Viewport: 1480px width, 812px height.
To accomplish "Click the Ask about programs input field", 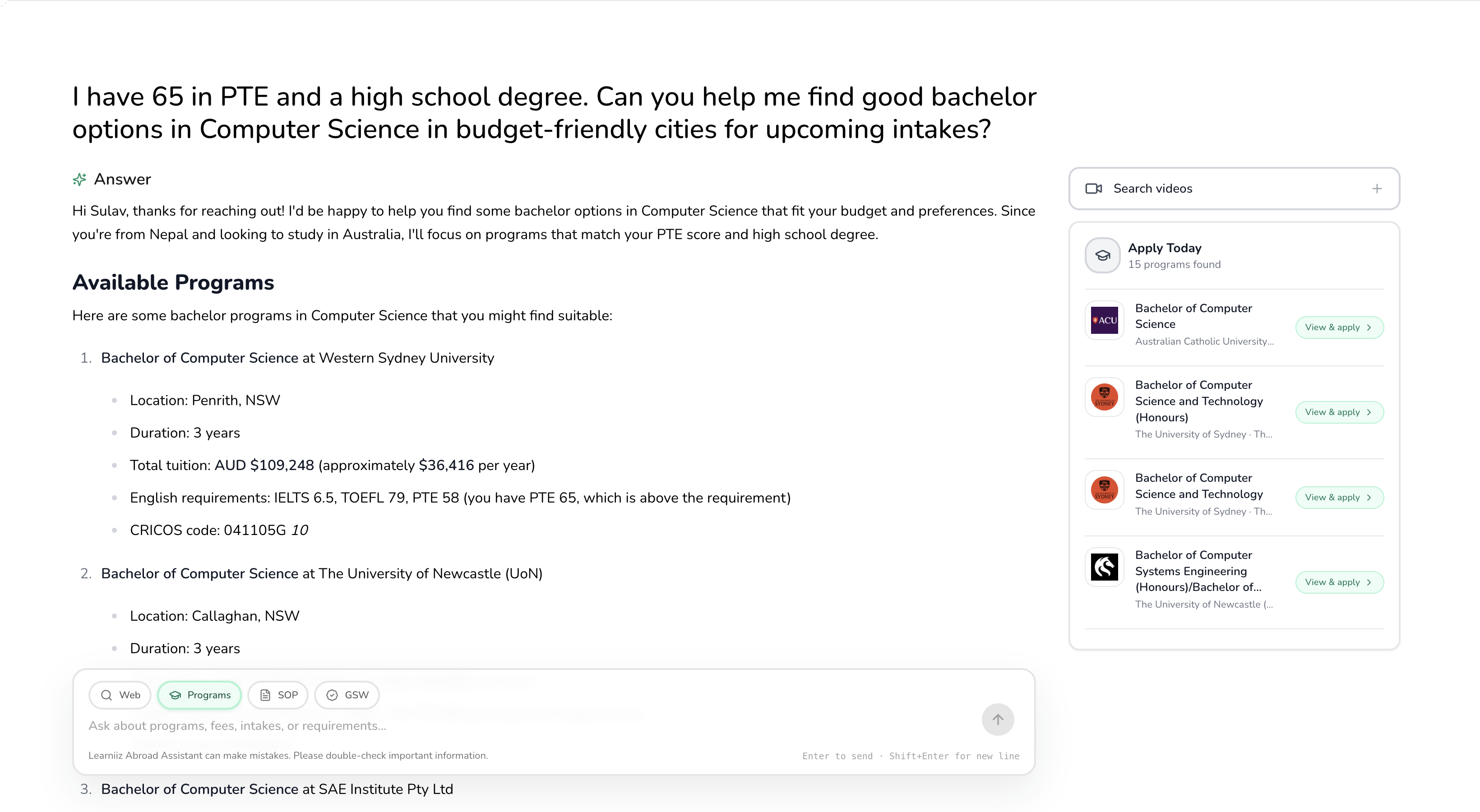I will [517, 726].
